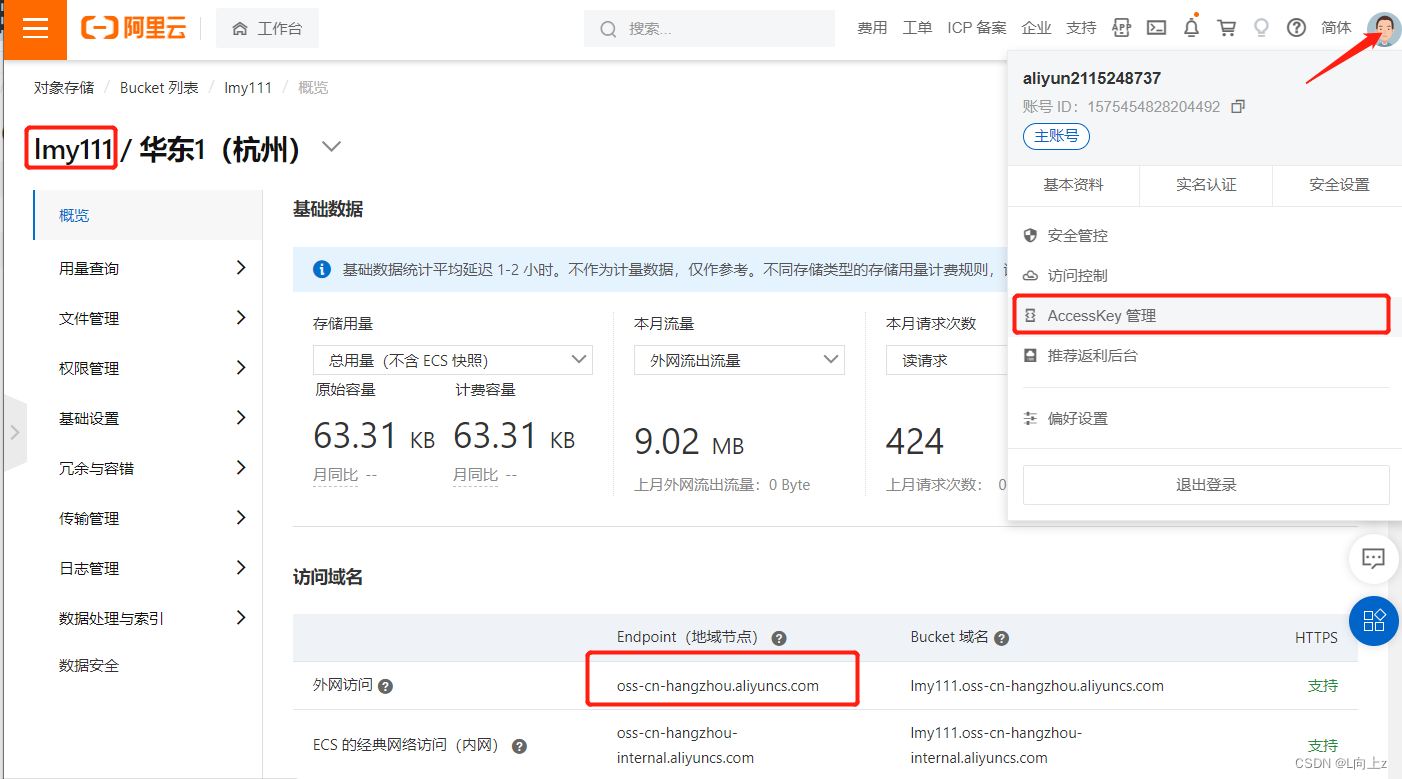Click the 424 request count value
This screenshot has width=1402, height=779.
[915, 441]
